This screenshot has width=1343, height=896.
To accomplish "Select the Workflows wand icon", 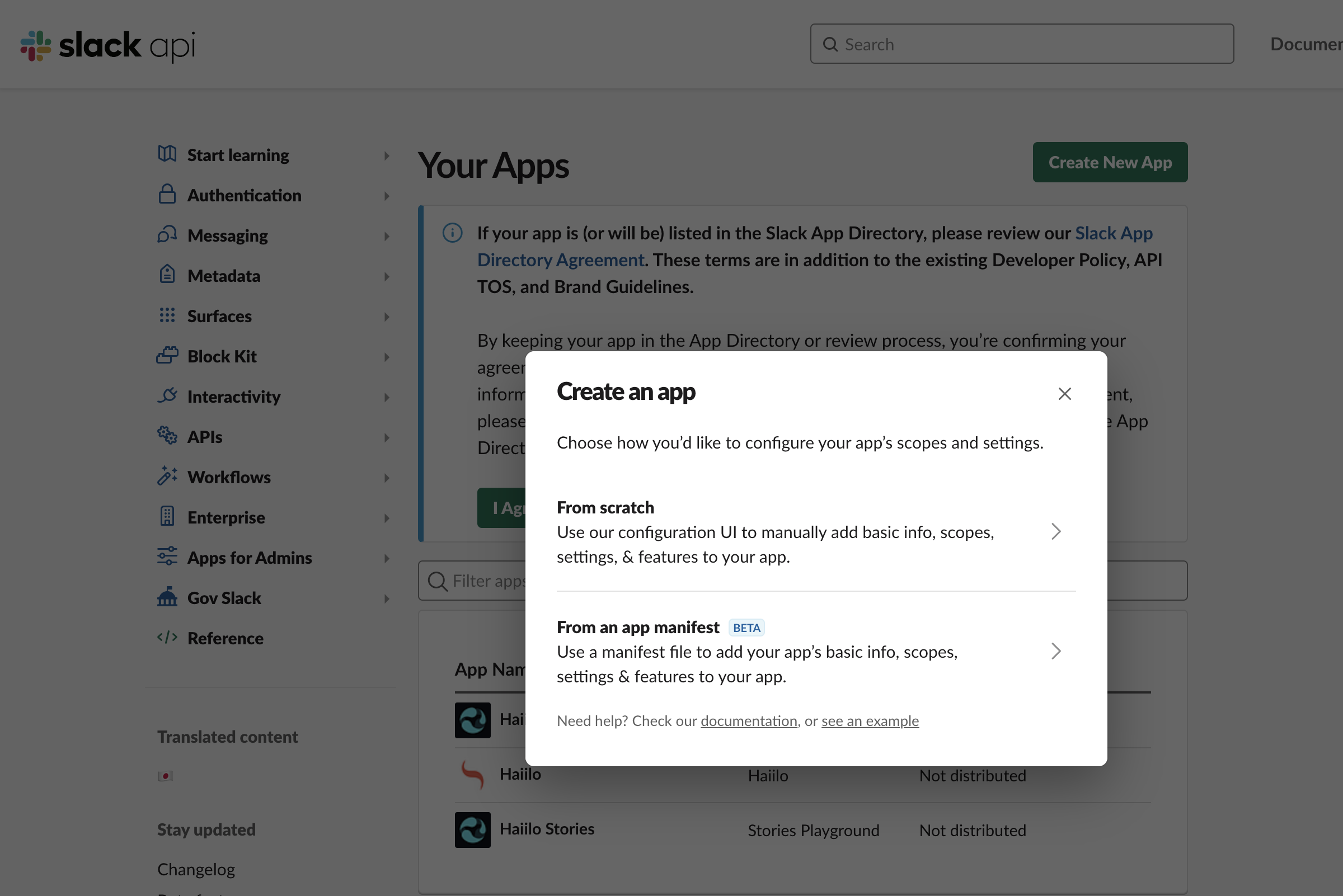I will tap(167, 477).
